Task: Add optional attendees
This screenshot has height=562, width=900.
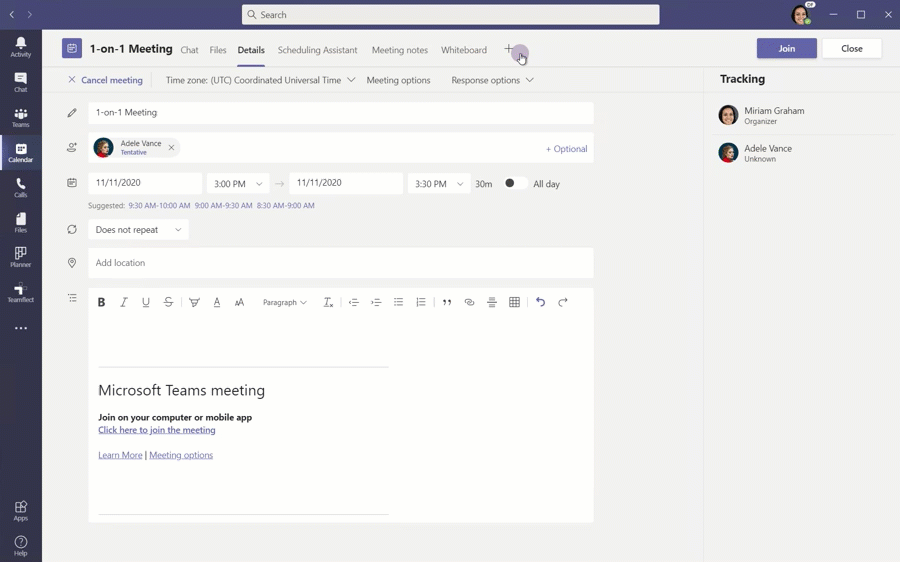Action: [567, 149]
